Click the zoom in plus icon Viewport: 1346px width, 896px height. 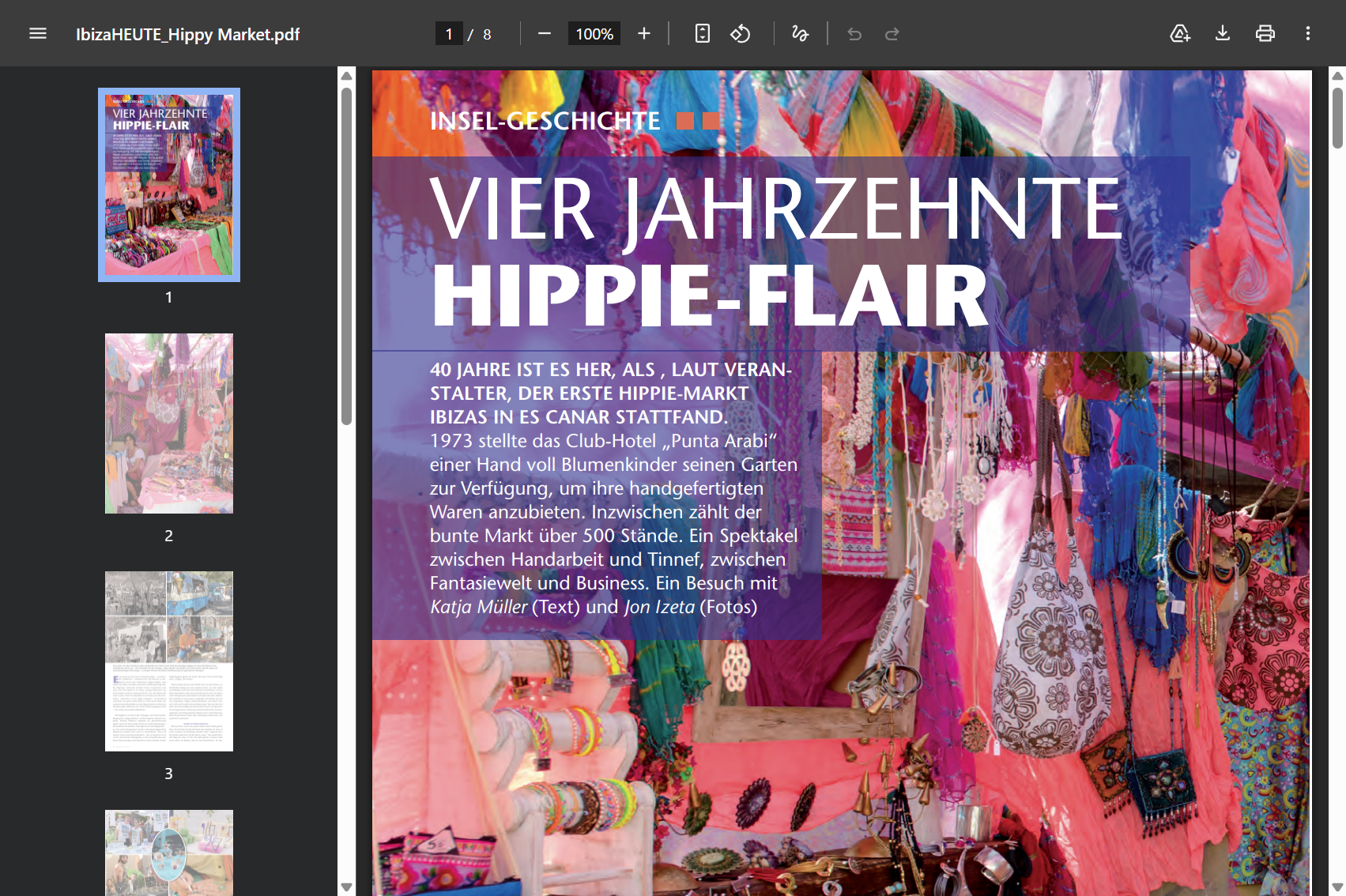point(644,33)
